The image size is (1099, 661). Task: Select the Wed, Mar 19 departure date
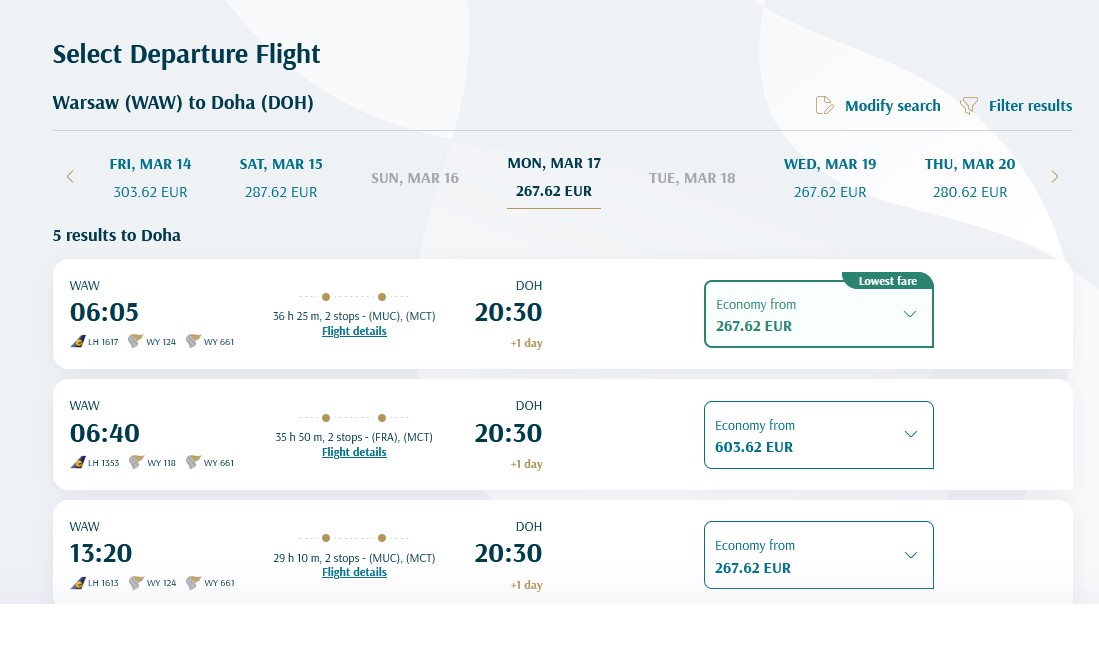(x=830, y=177)
